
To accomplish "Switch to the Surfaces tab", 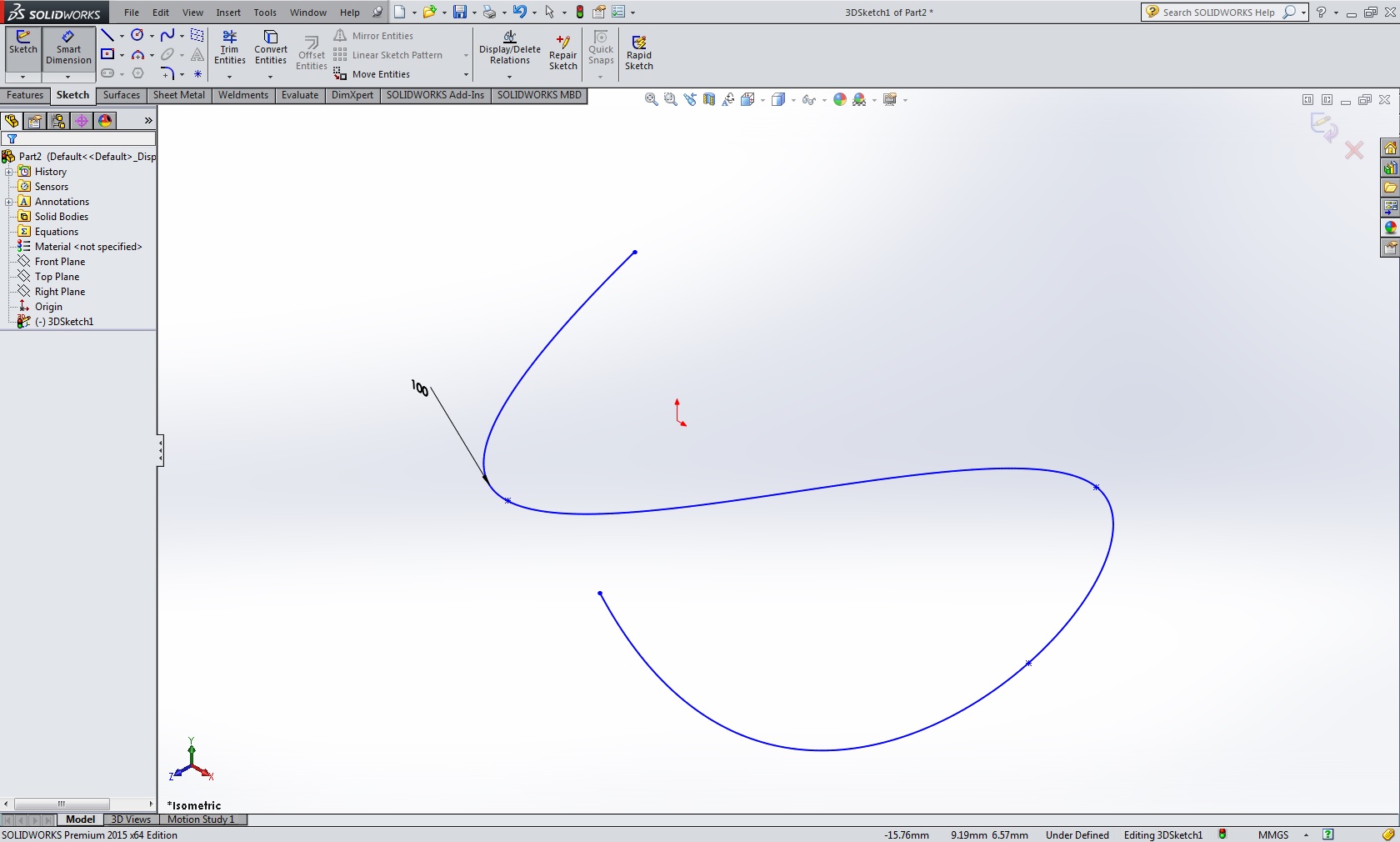I will coord(121,95).
